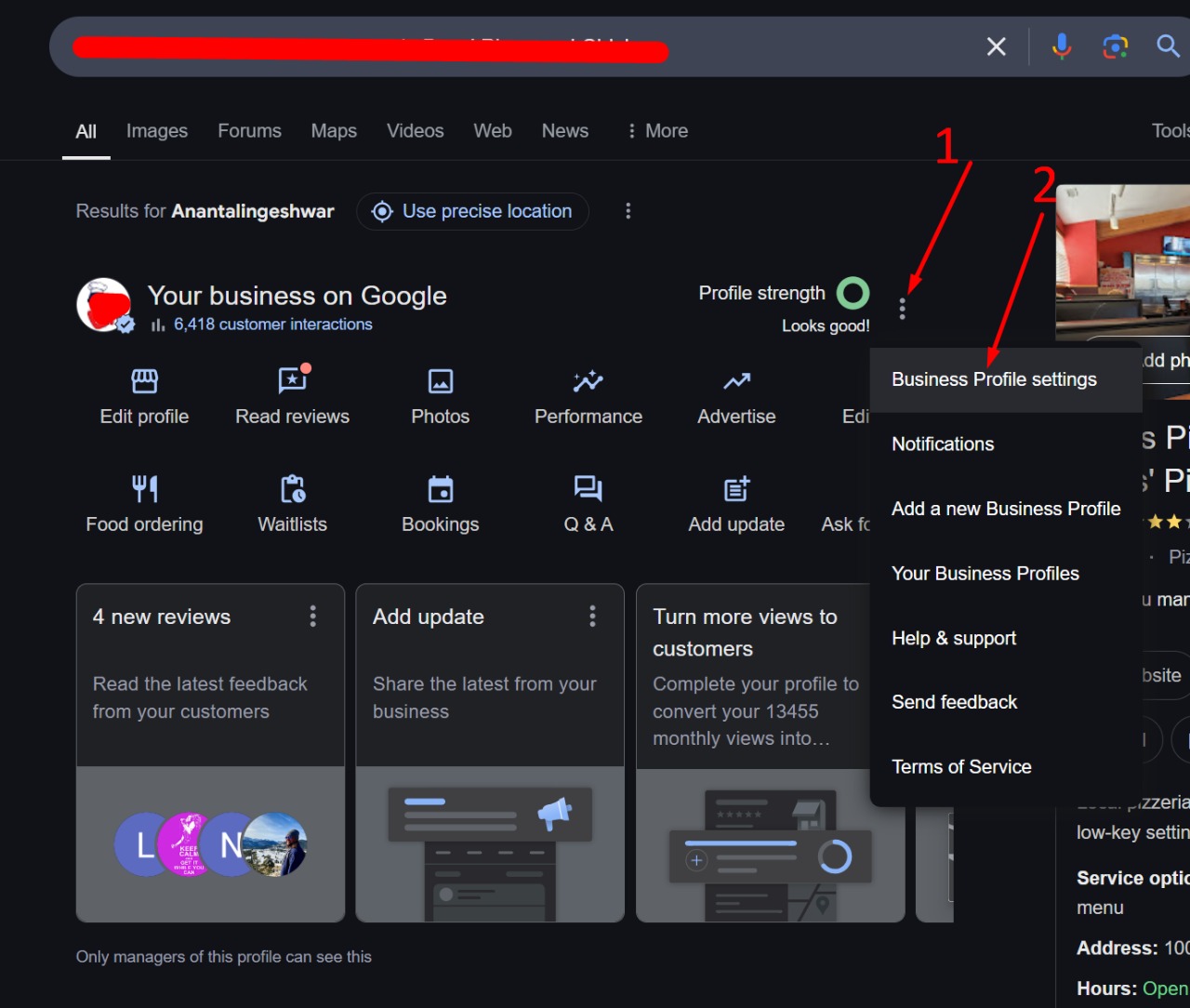
Task: Open three-dot menu beside Use precise location
Action: [x=628, y=211]
